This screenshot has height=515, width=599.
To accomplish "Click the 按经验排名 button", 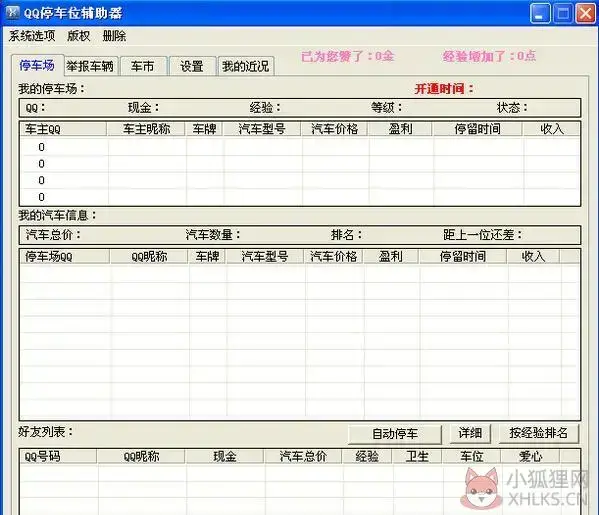I will (539, 433).
